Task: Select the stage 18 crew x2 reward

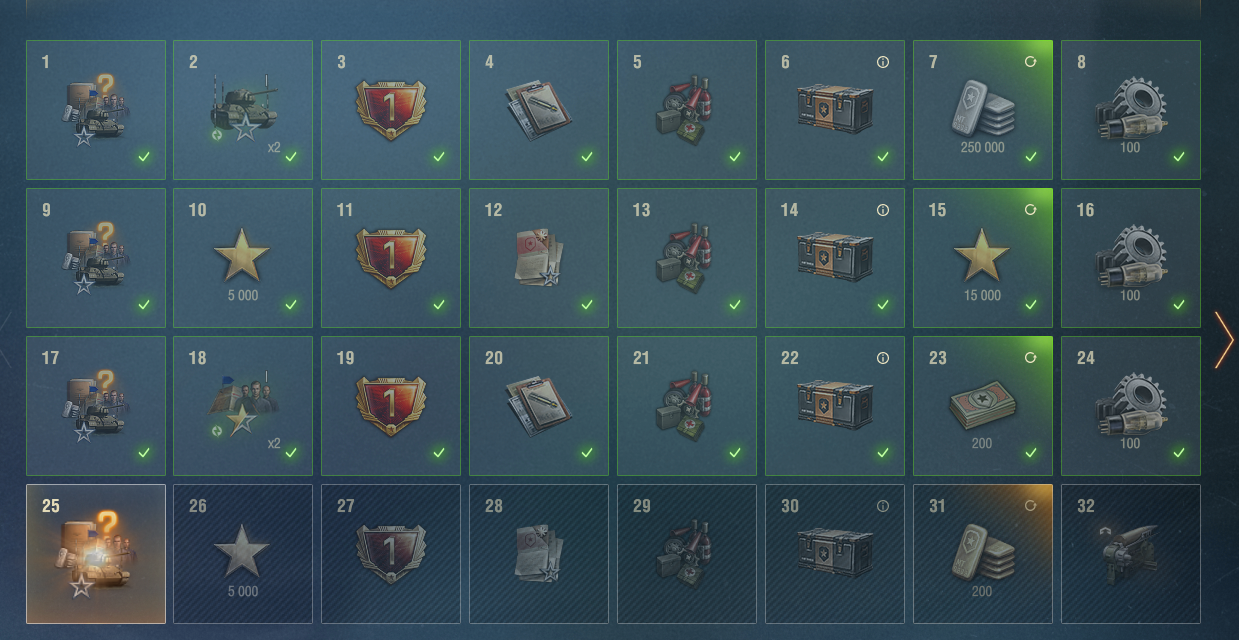Action: click(243, 406)
